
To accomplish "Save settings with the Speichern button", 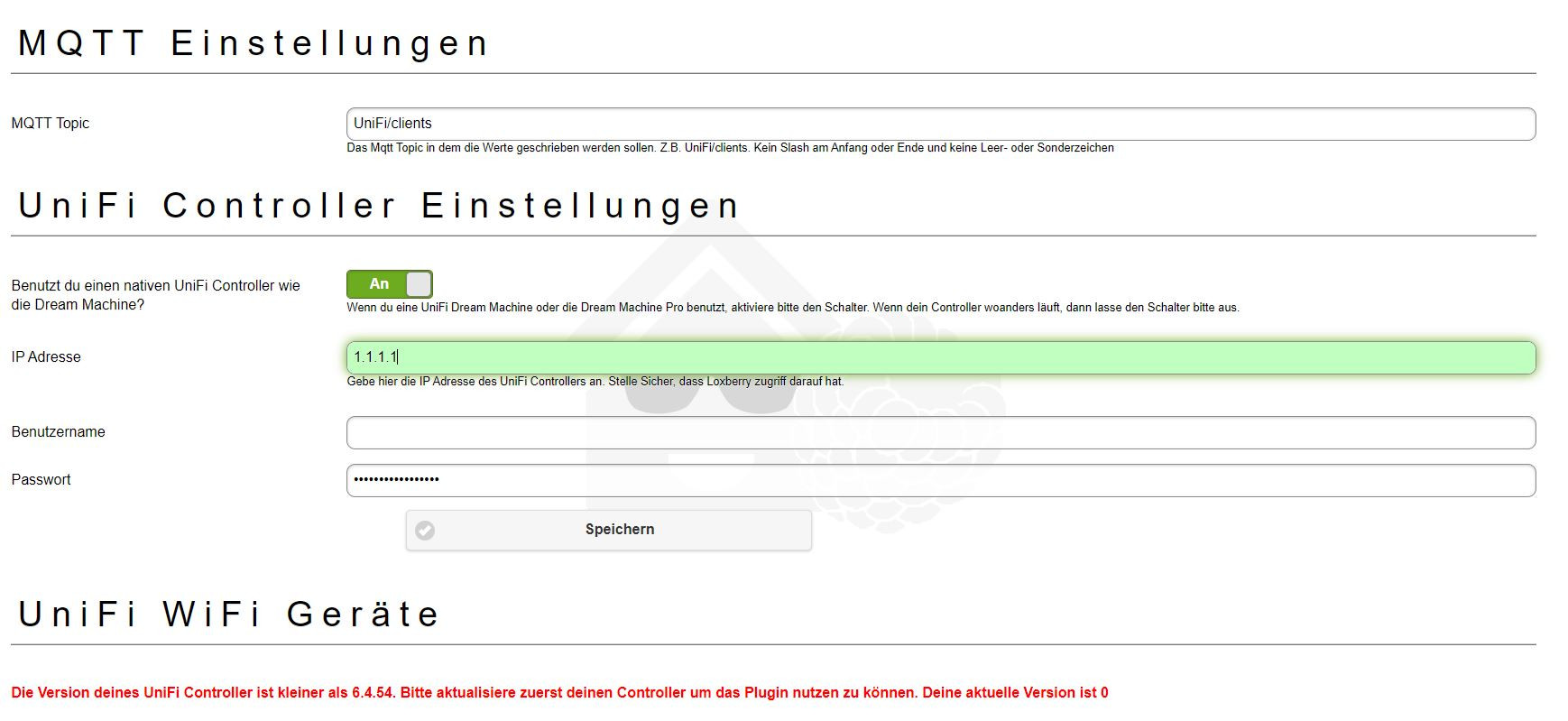I will [609, 530].
